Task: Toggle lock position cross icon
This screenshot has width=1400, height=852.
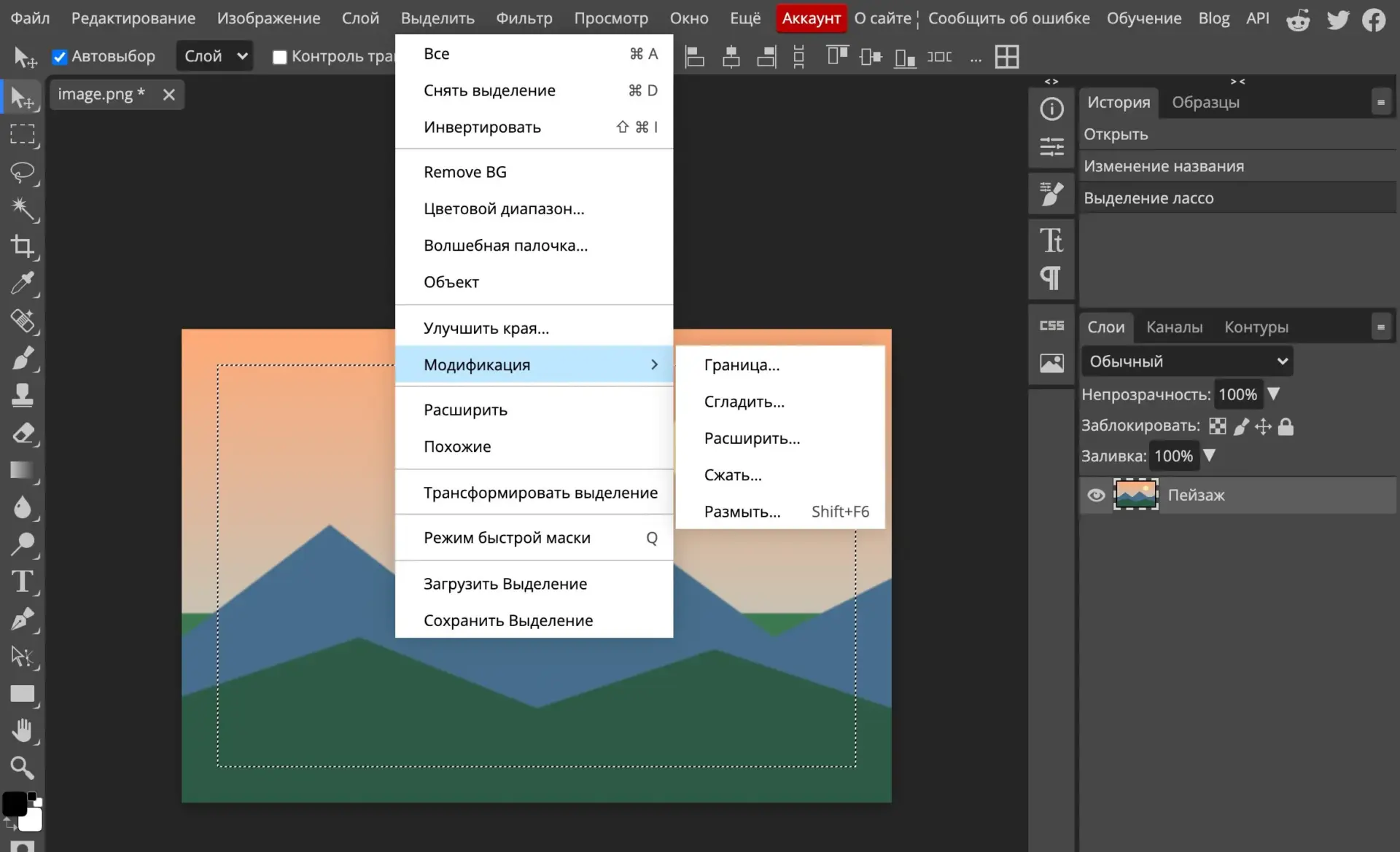Action: tap(1263, 426)
